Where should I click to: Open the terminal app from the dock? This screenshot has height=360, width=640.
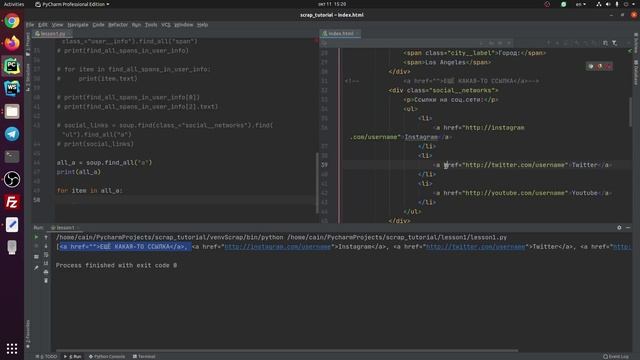[12, 156]
